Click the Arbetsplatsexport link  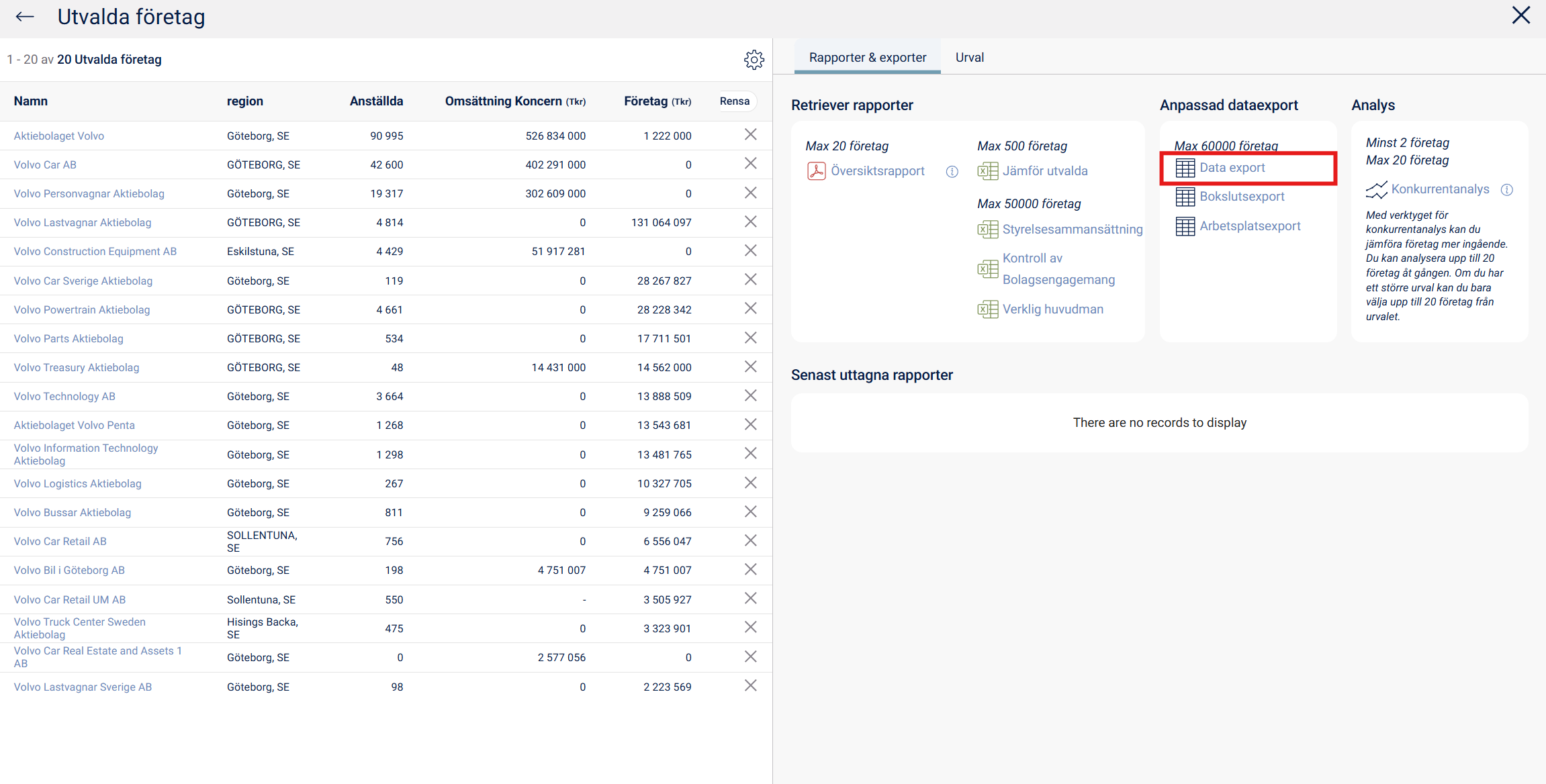coord(1250,226)
